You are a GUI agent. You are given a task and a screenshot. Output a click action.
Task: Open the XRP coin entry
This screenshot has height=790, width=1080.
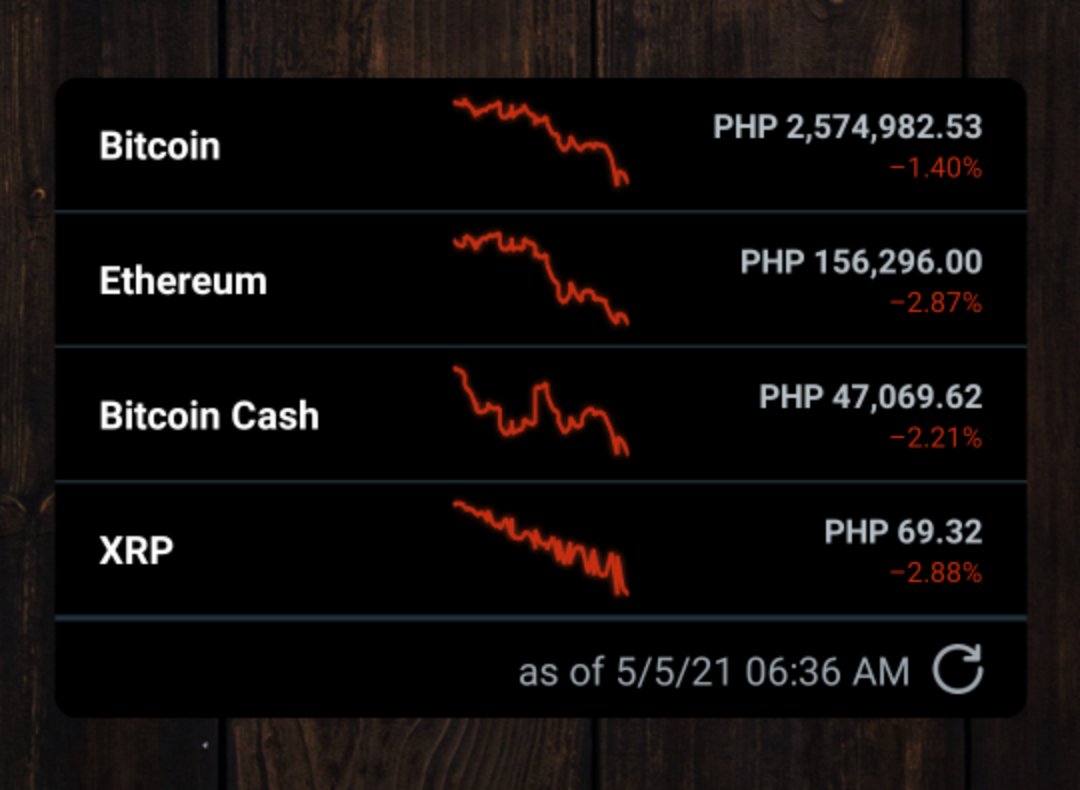click(136, 550)
